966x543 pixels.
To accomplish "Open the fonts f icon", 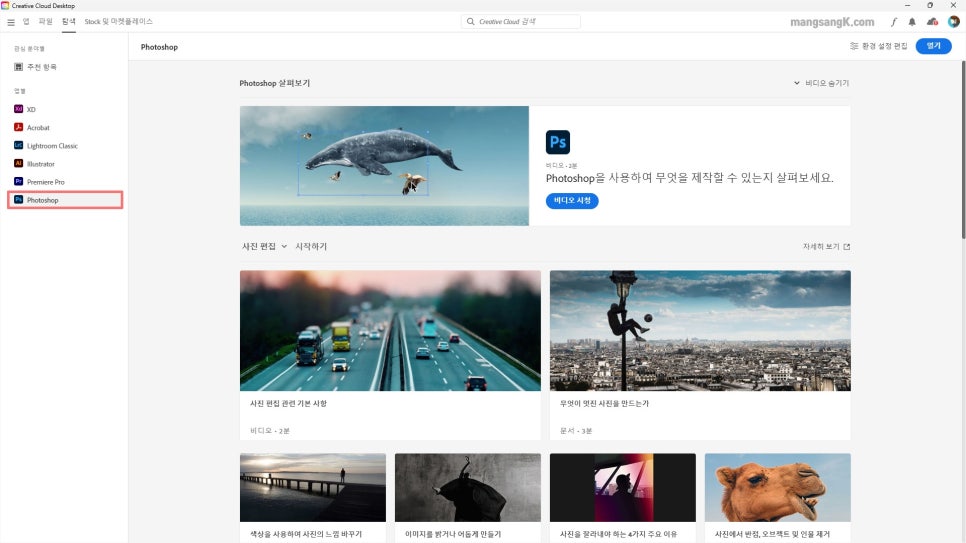I will click(893, 22).
